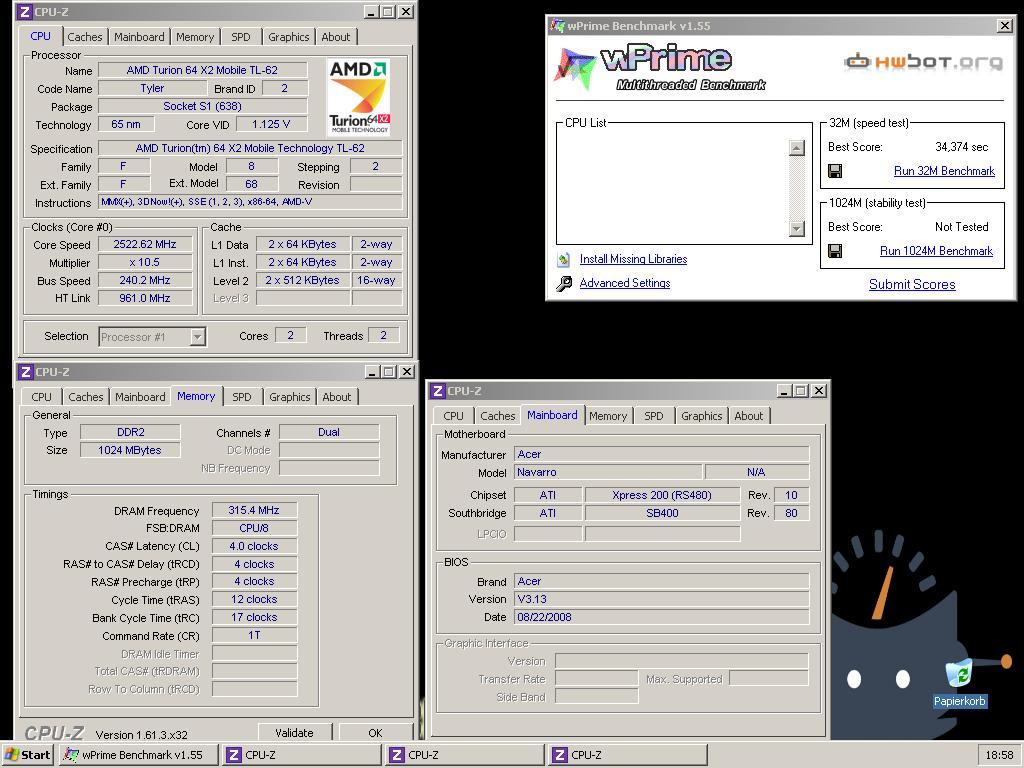Click CPU List scrollbar up arrow
This screenshot has width=1024, height=768.
(x=796, y=148)
